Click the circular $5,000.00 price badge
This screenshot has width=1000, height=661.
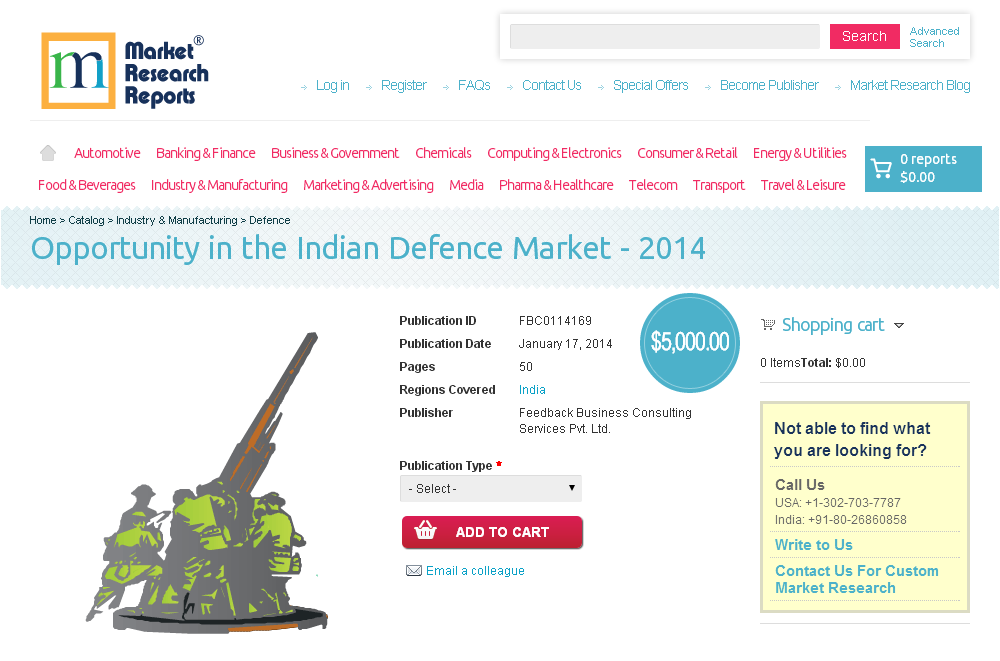coord(689,342)
